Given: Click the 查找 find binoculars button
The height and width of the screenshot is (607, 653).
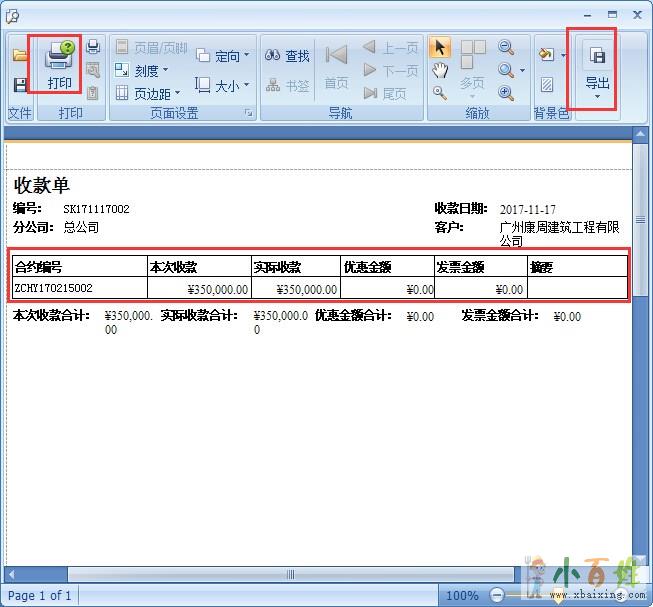Looking at the screenshot, I should coord(288,56).
